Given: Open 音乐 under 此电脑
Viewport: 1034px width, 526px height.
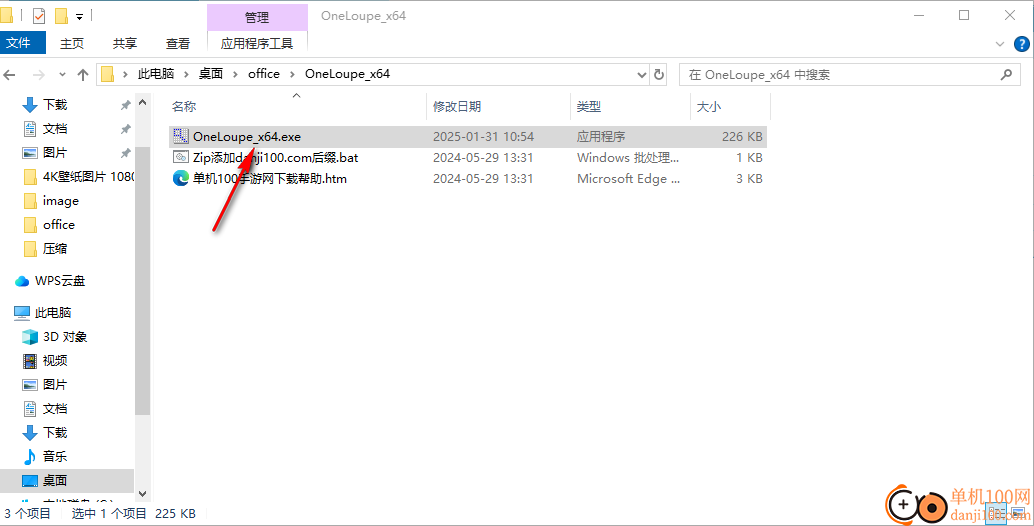Looking at the screenshot, I should (x=55, y=457).
